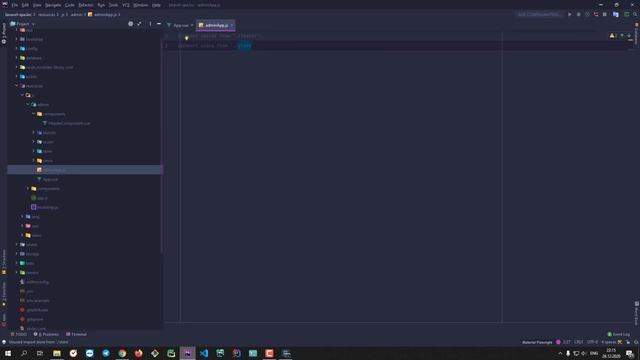Open the Terminal tool window
Screen dimensions: 640x360
click(76, 335)
